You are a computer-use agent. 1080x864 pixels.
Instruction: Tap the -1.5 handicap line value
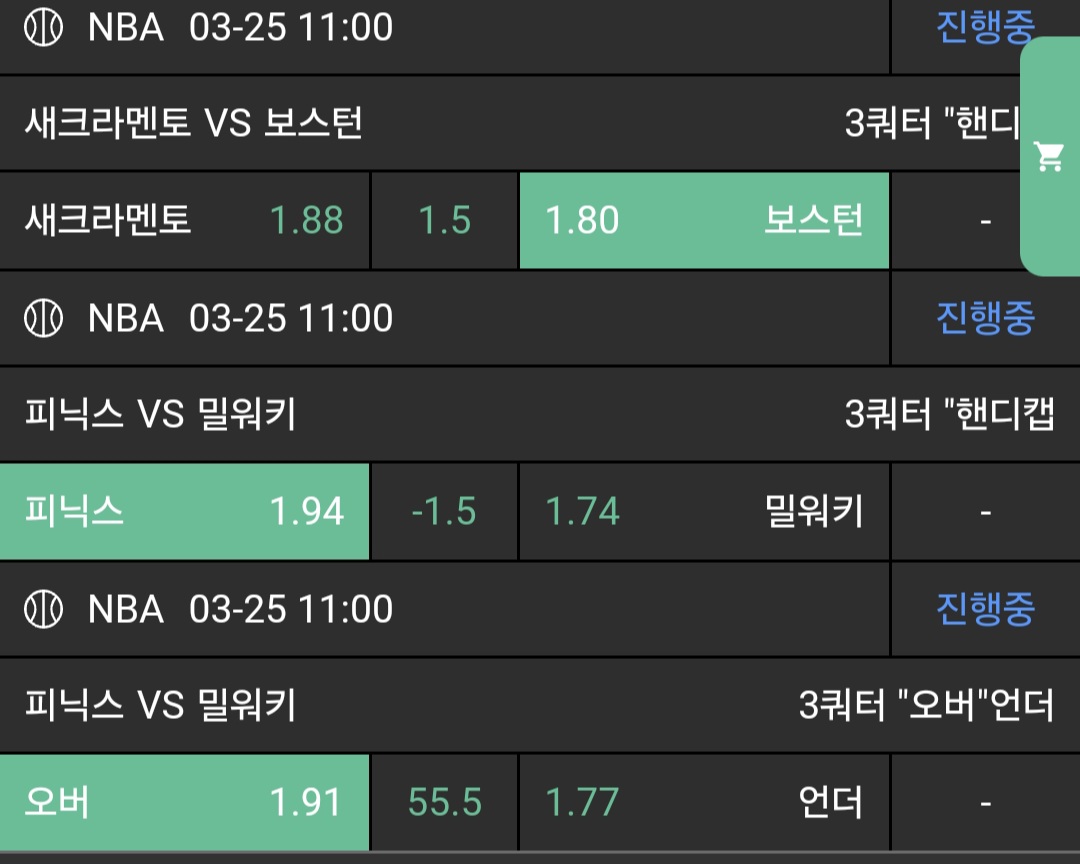tap(445, 511)
